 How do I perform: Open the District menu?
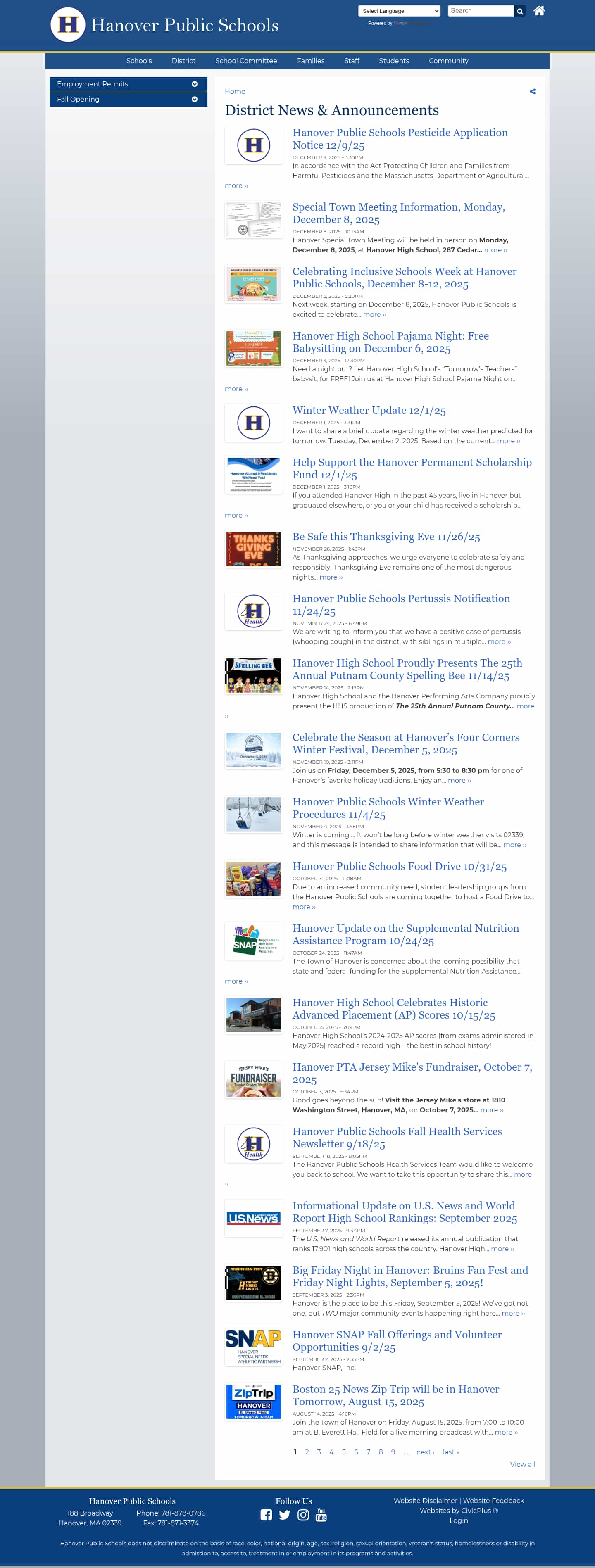183,61
